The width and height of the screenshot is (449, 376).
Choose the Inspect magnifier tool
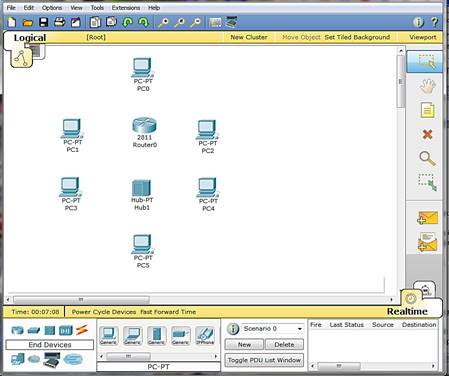point(427,159)
